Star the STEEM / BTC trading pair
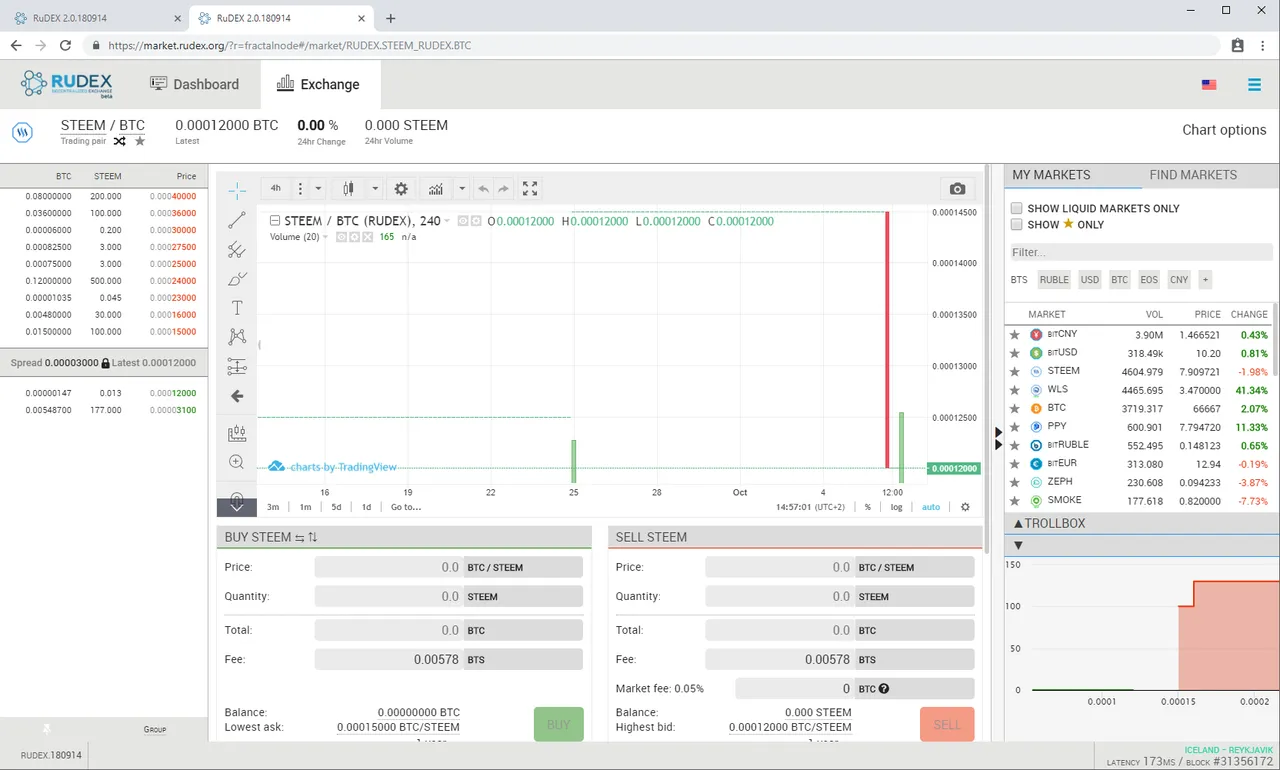 [140, 141]
